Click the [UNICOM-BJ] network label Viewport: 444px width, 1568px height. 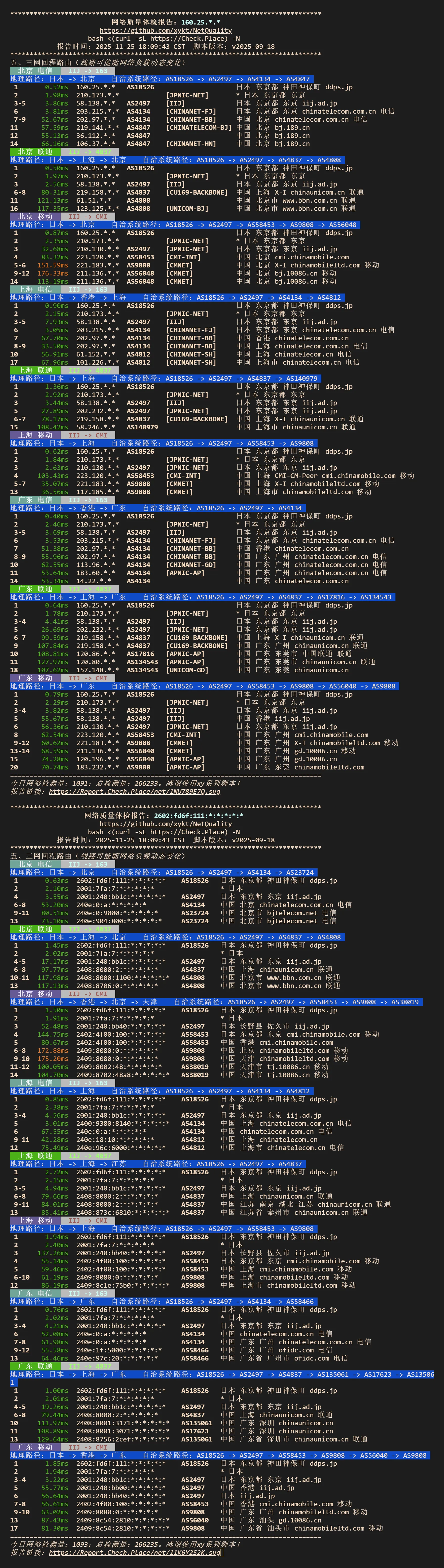pyautogui.click(x=187, y=208)
